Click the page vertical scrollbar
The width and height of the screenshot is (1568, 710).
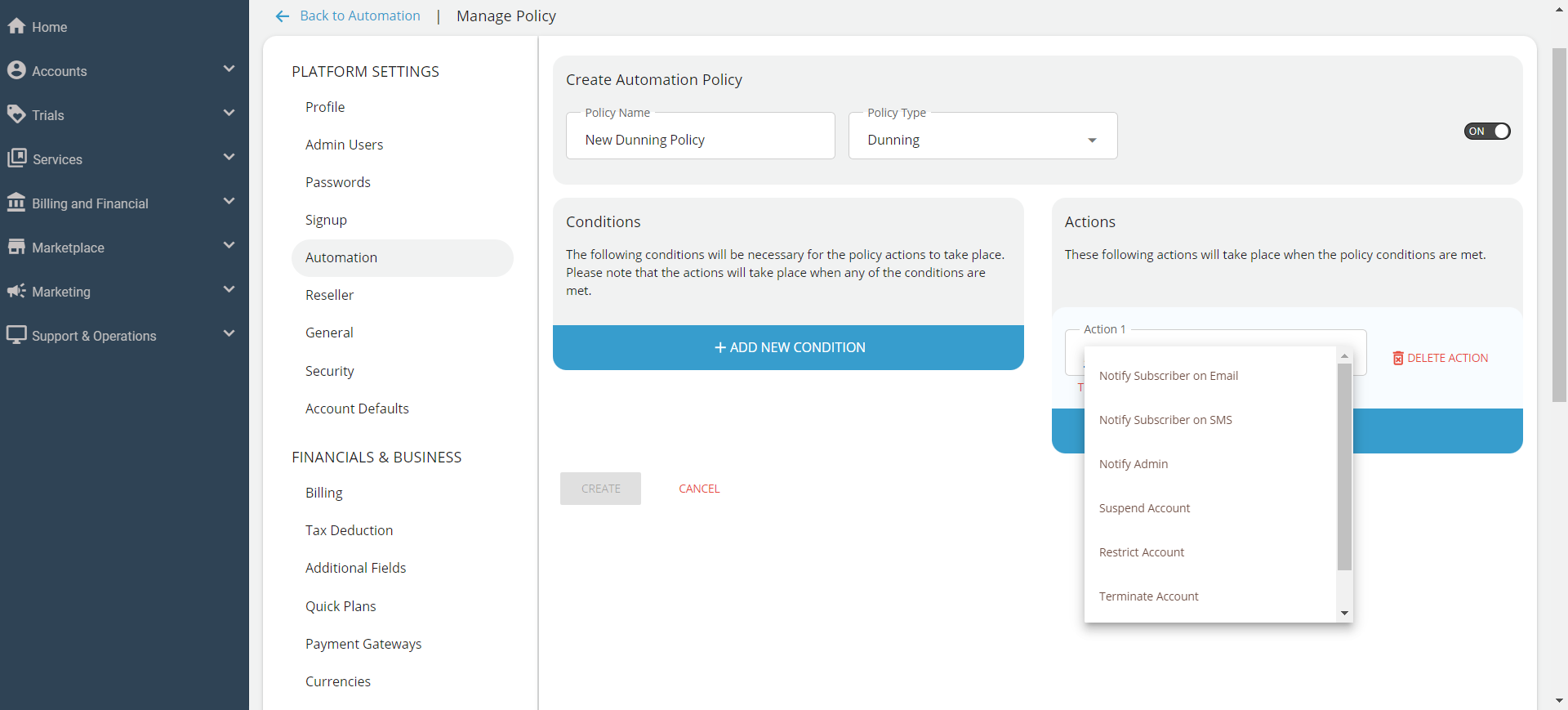(1559, 225)
